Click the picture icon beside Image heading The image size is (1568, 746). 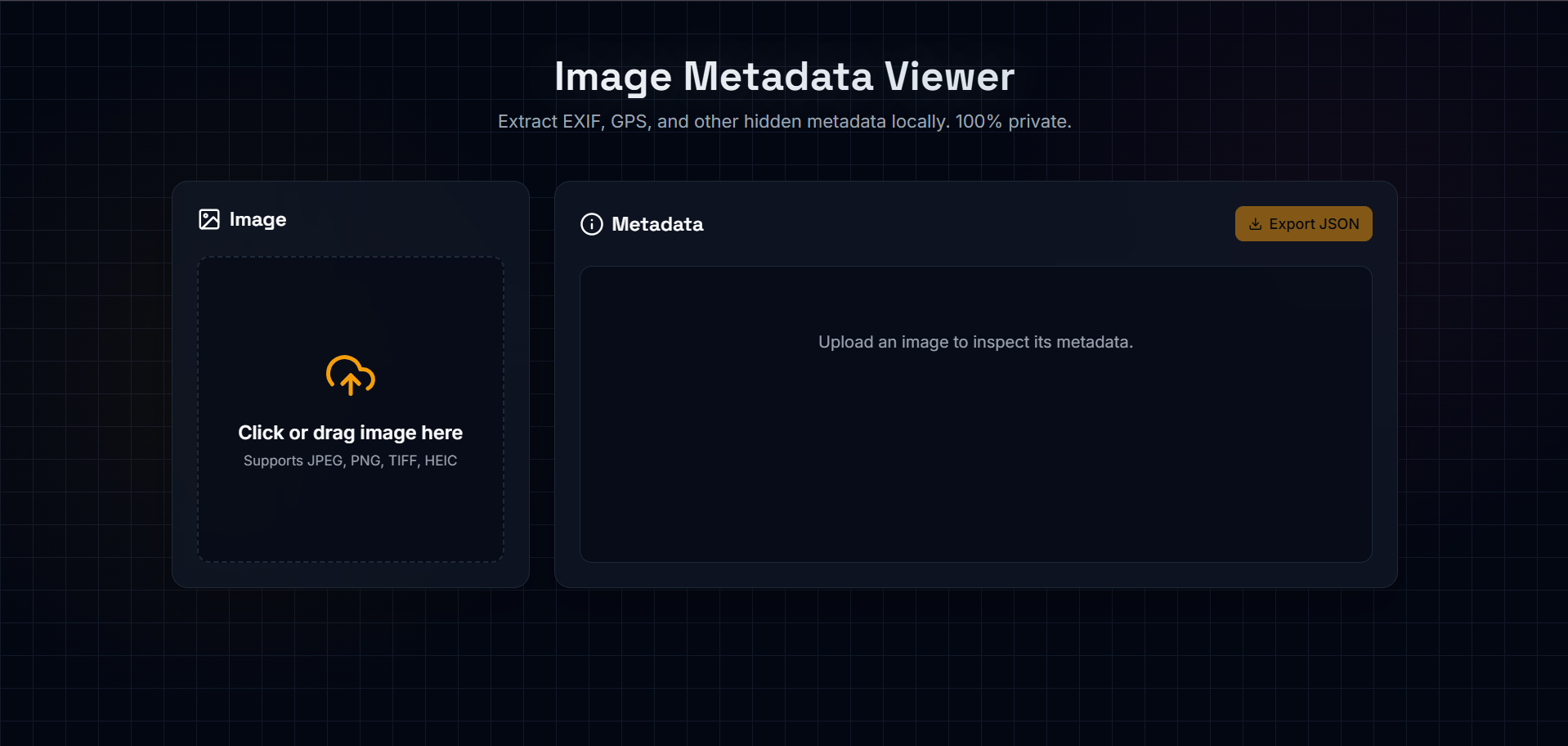click(209, 219)
